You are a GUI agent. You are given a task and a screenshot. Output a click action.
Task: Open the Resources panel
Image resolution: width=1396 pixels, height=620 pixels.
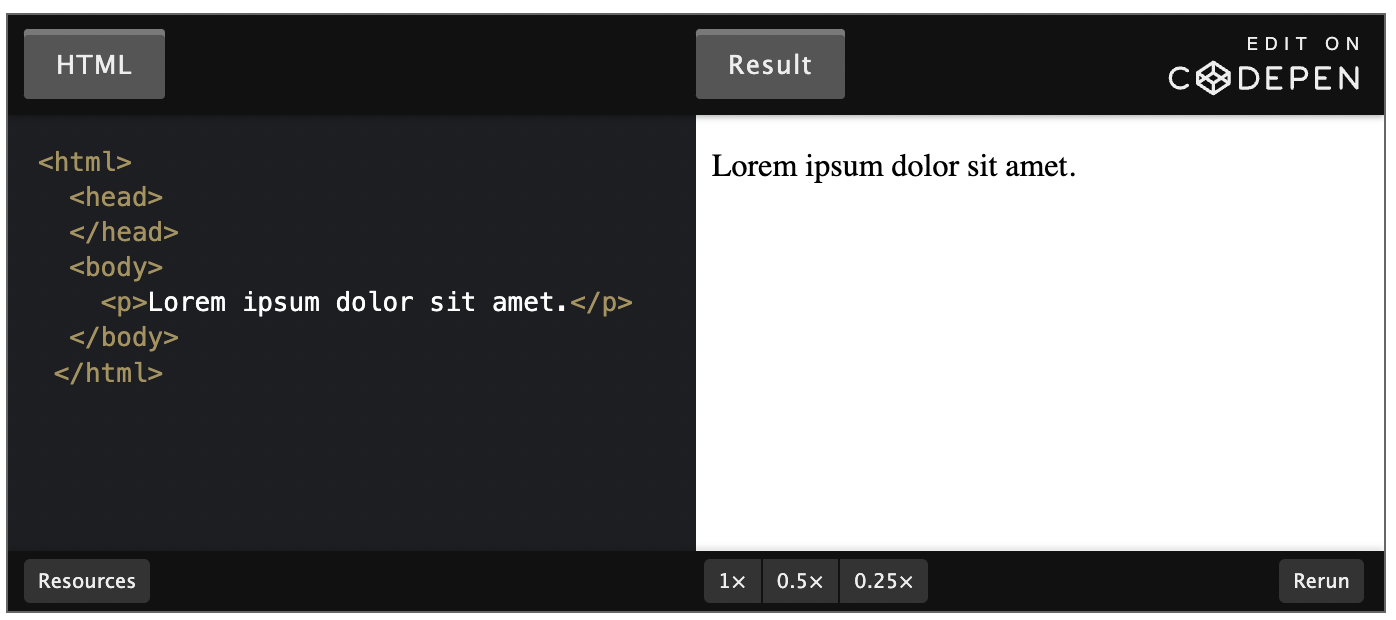click(x=87, y=581)
